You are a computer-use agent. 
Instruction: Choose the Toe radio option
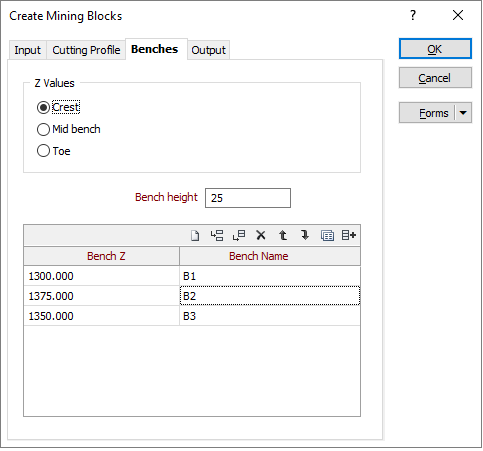point(43,151)
